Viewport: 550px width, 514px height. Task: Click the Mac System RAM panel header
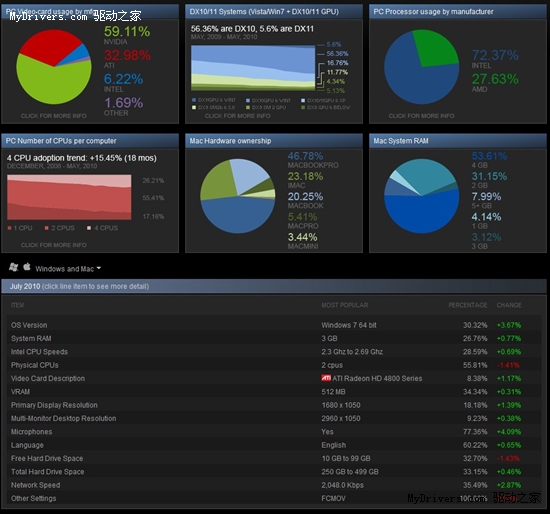(458, 141)
